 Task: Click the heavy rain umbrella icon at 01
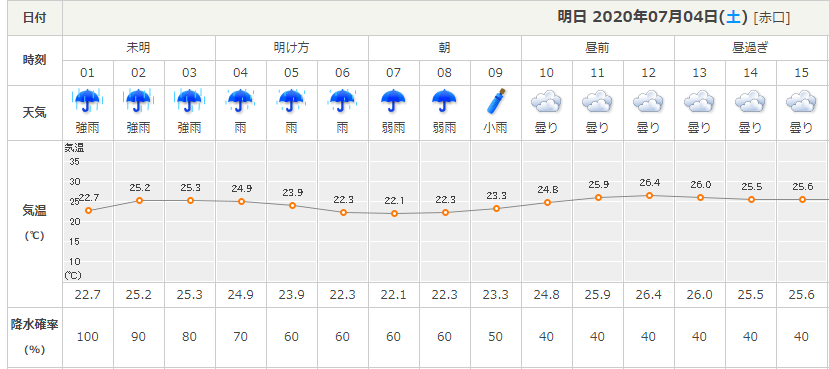87,102
